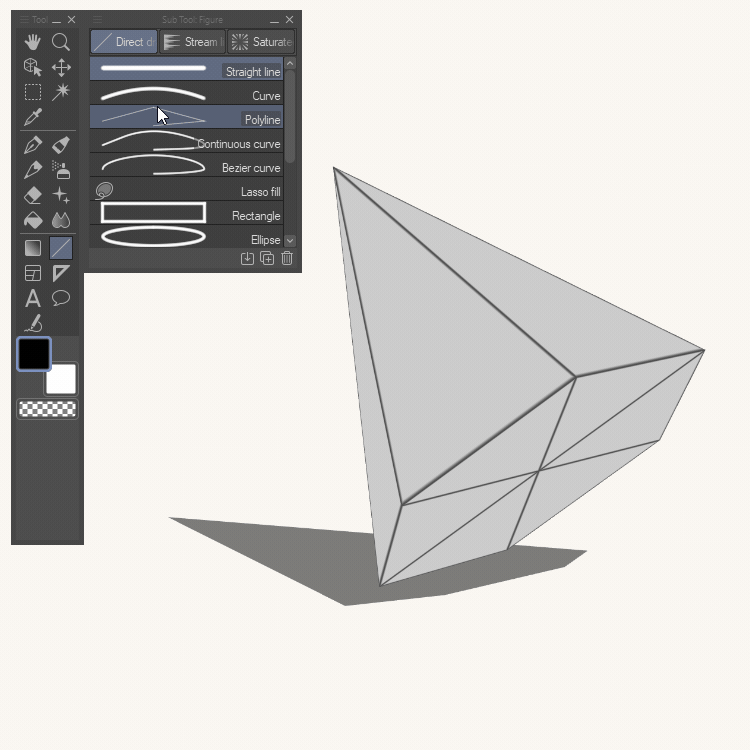Viewport: 750px width, 750px height.
Task: Click the delete sub tool trash icon
Action: pos(287,258)
